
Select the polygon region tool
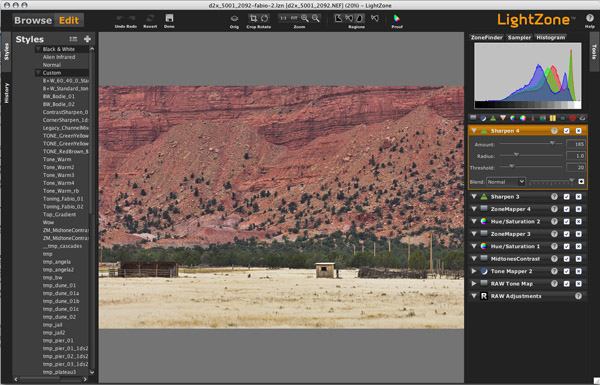[339, 18]
